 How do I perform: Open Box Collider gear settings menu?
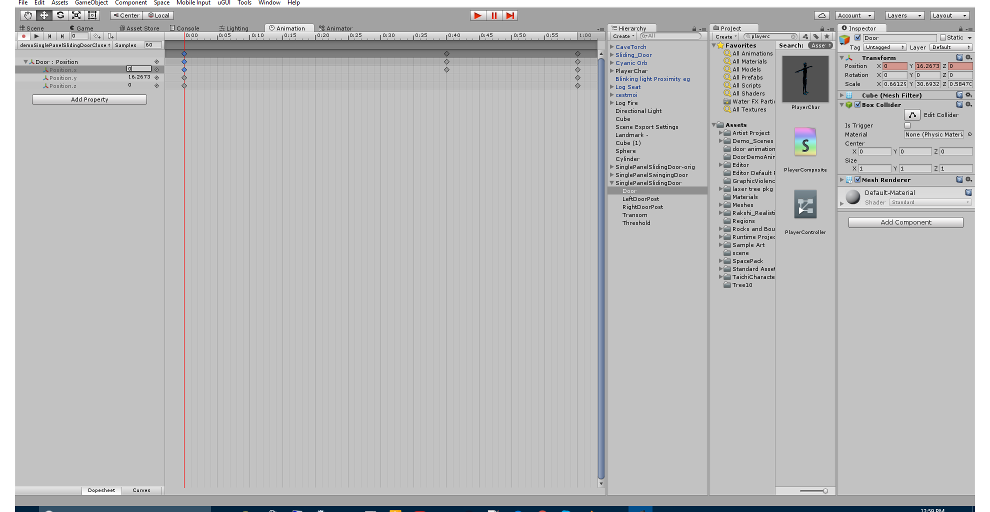coord(969,105)
